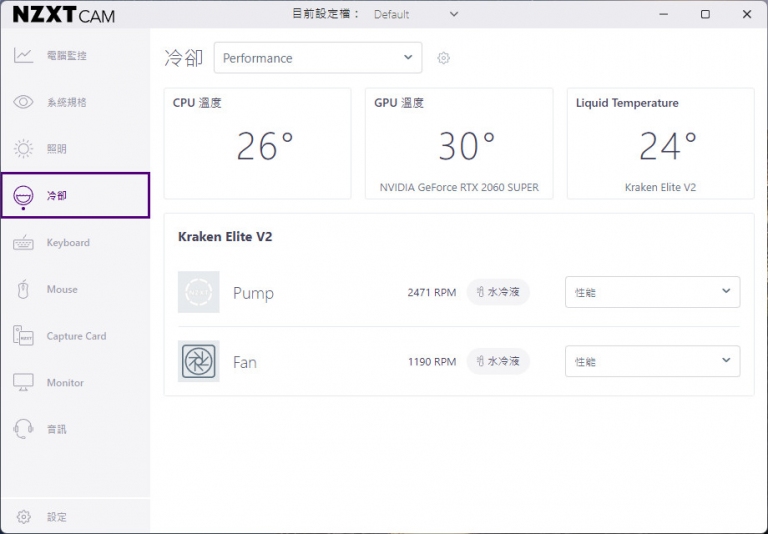Select the 冷卻 menu label
This screenshot has height=534, width=768.
pyautogui.click(x=57, y=195)
